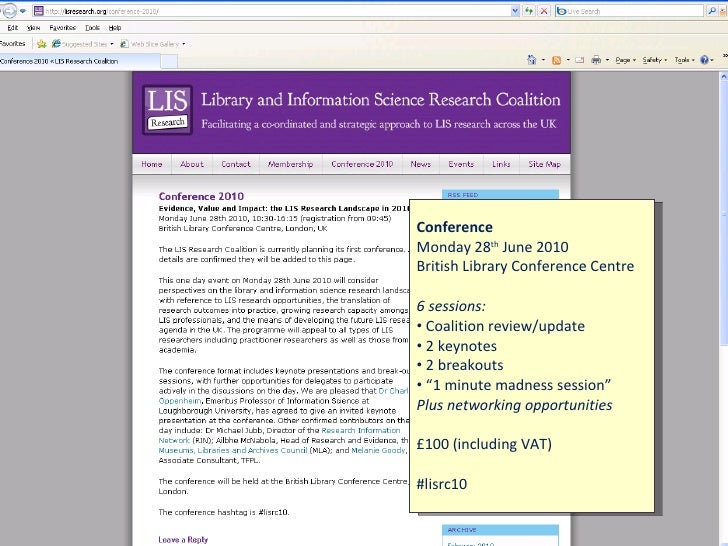The width and height of the screenshot is (728, 546).
Task: Click the green Refresh arrows icon
Action: (x=529, y=11)
